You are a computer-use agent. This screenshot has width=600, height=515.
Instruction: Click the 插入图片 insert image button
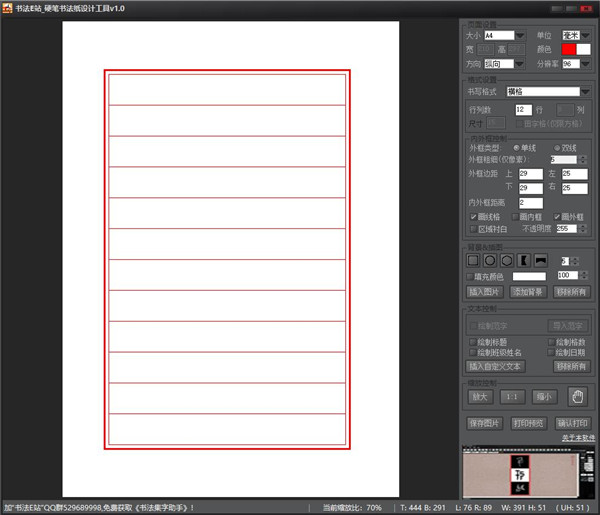coord(484,292)
